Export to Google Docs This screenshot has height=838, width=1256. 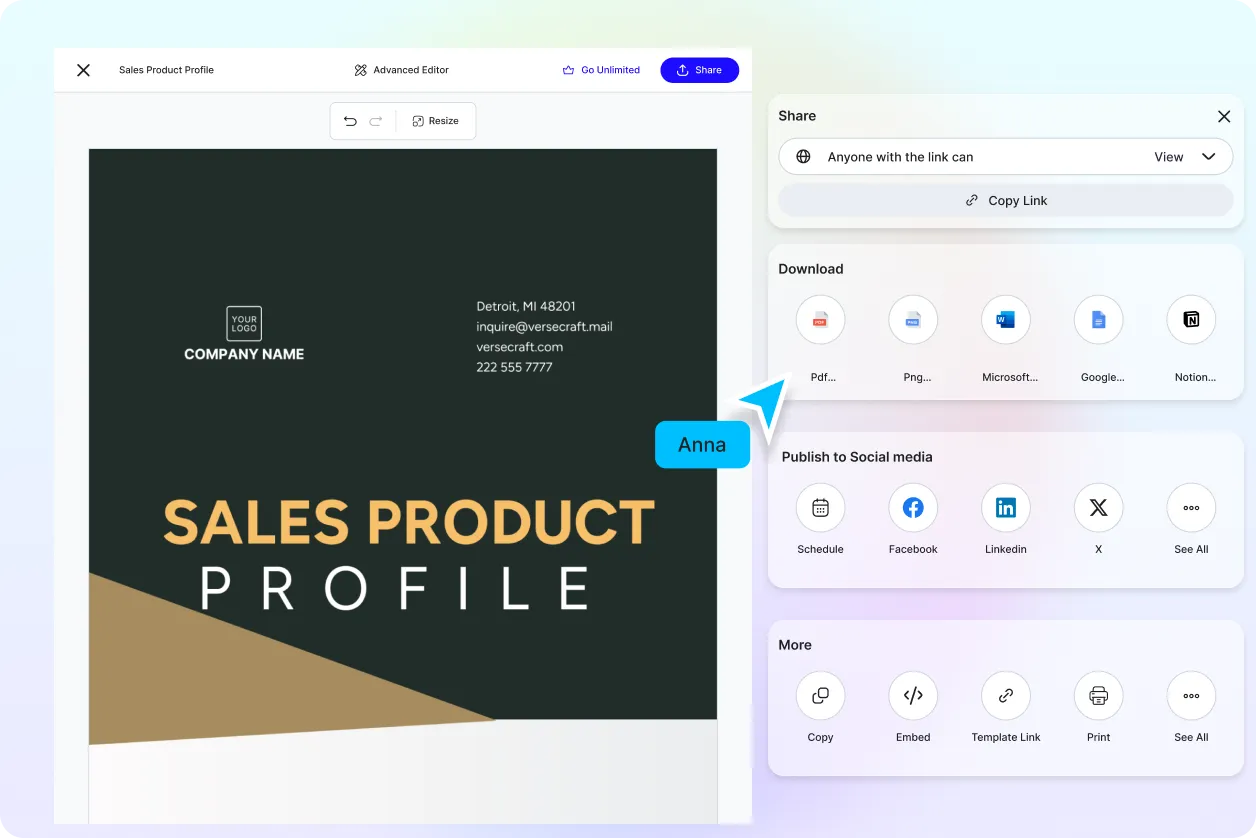pyautogui.click(x=1098, y=320)
